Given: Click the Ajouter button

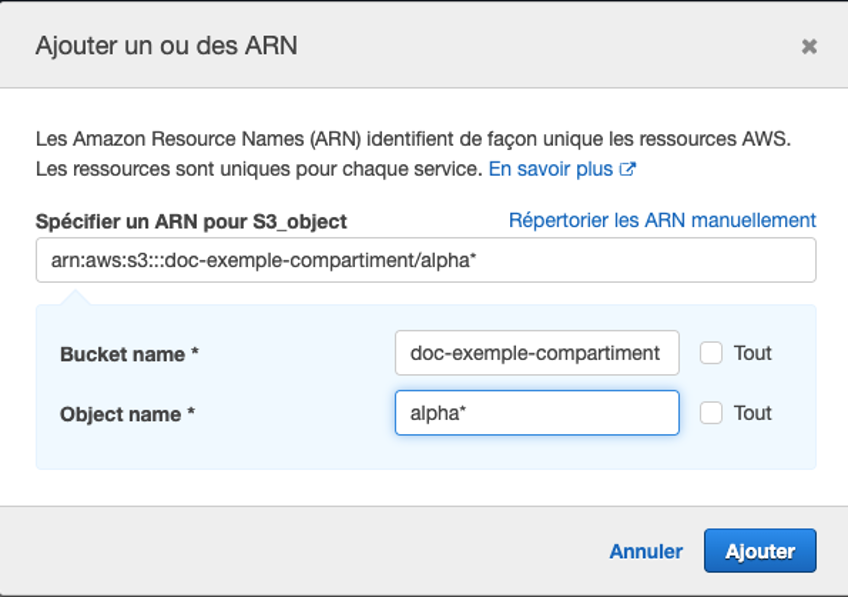Looking at the screenshot, I should (760, 551).
